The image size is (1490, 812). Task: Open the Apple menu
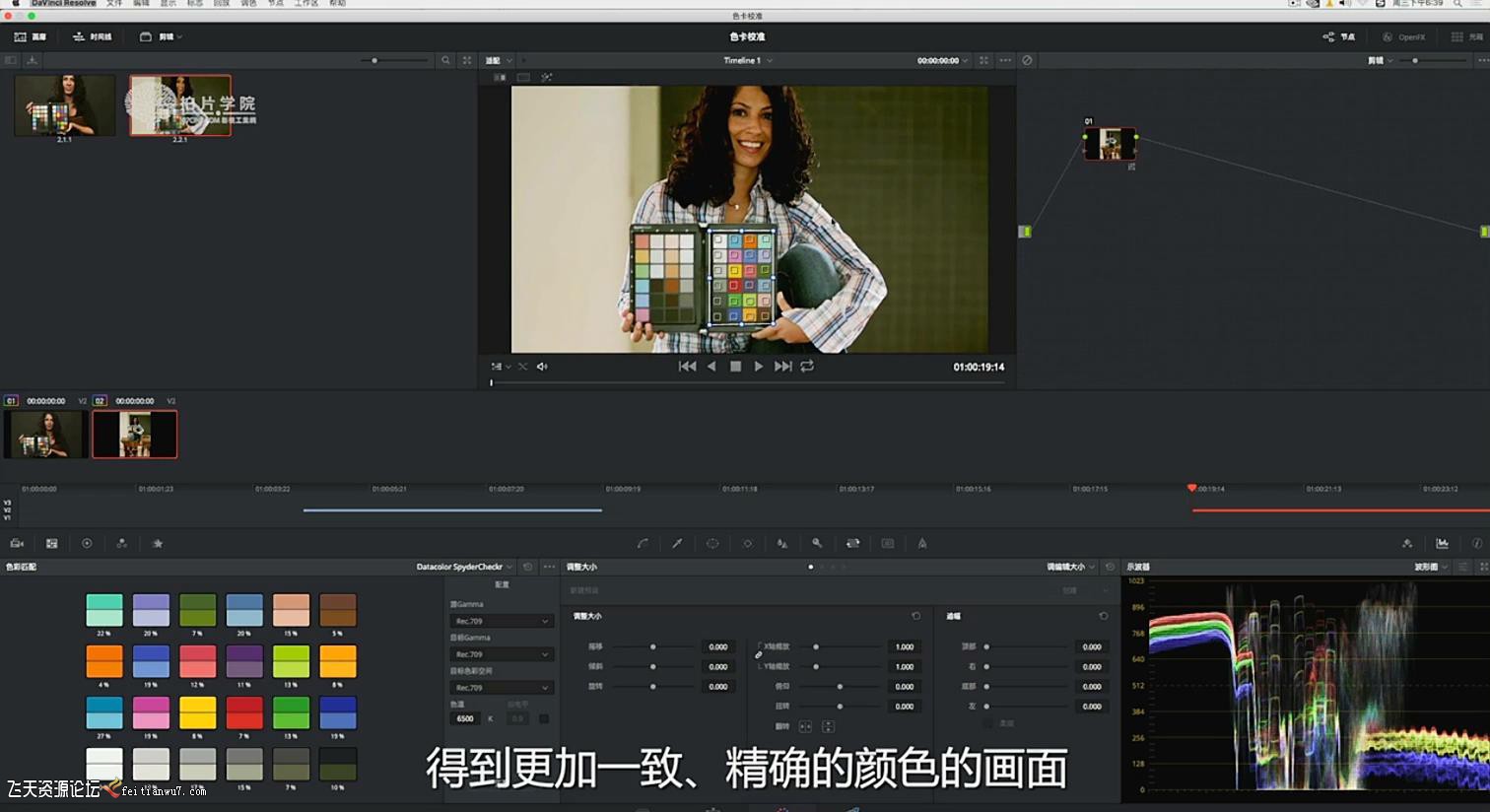(x=16, y=3)
